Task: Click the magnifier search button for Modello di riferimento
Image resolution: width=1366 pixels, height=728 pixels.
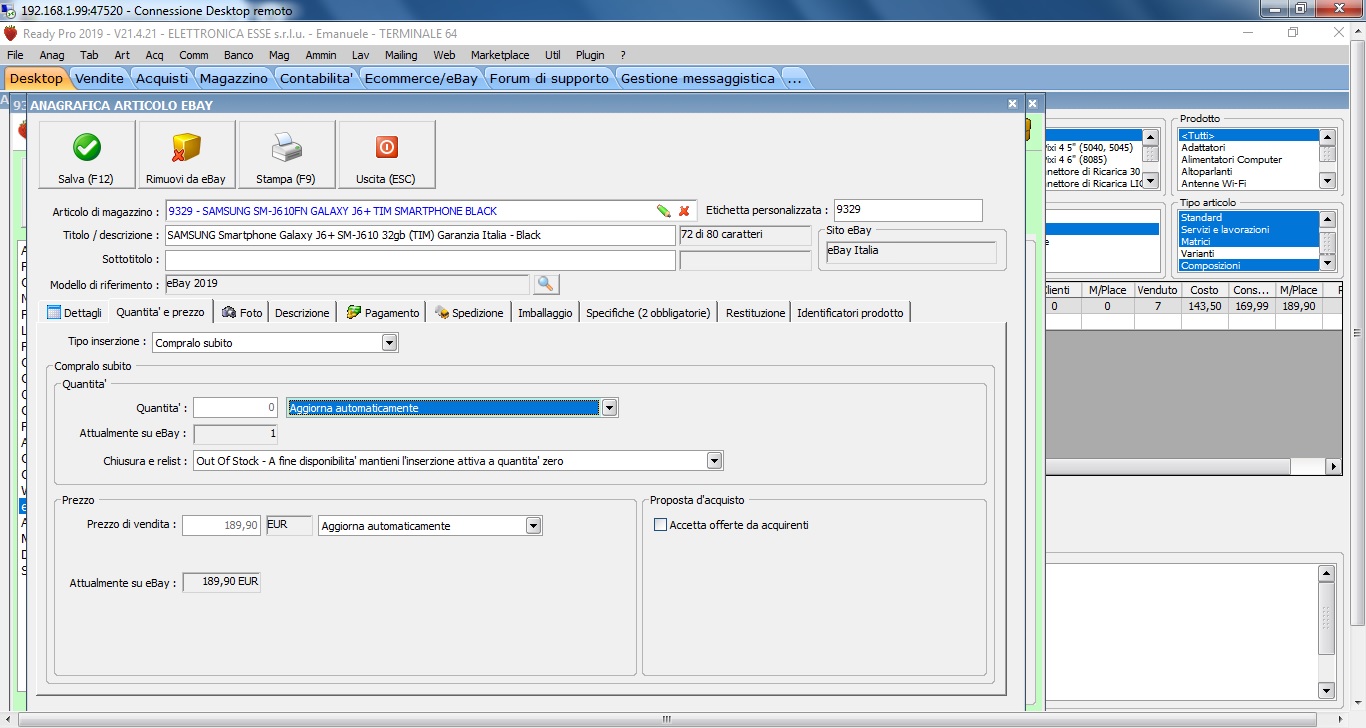Action: pyautogui.click(x=546, y=284)
